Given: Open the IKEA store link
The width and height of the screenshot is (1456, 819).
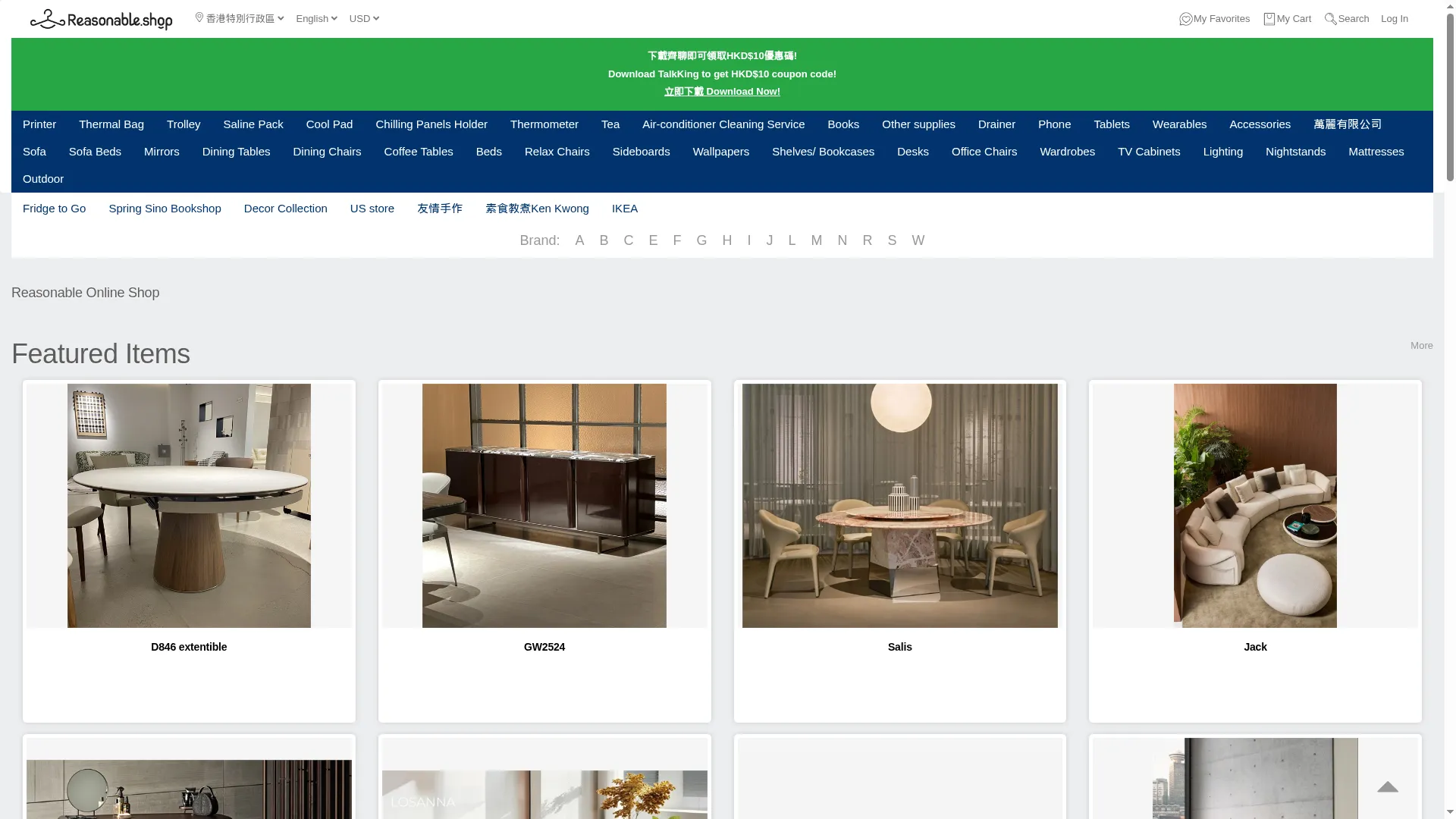Looking at the screenshot, I should [x=625, y=209].
